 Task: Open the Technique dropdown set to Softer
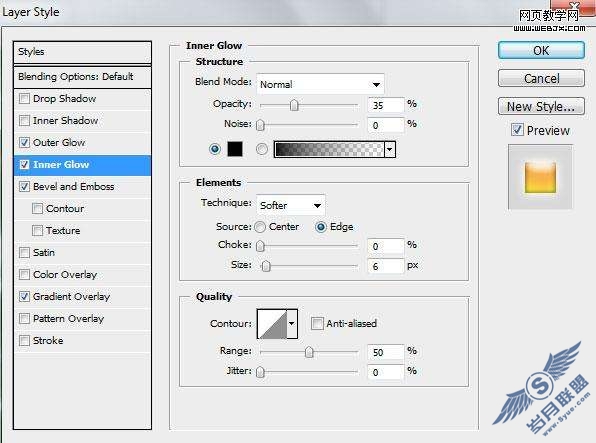pyautogui.click(x=291, y=205)
